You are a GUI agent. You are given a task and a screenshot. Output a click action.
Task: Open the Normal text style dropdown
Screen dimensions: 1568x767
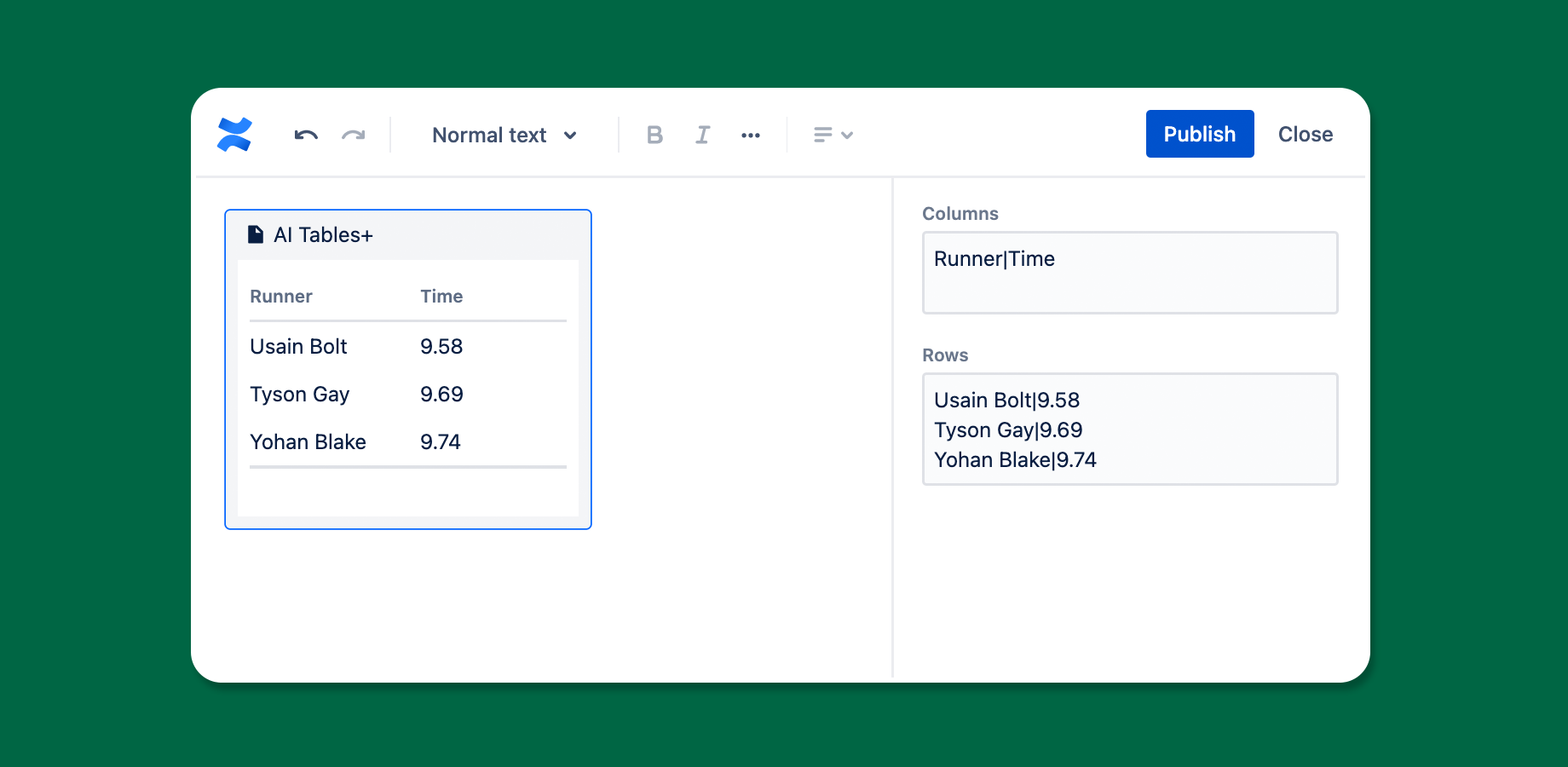tap(504, 135)
